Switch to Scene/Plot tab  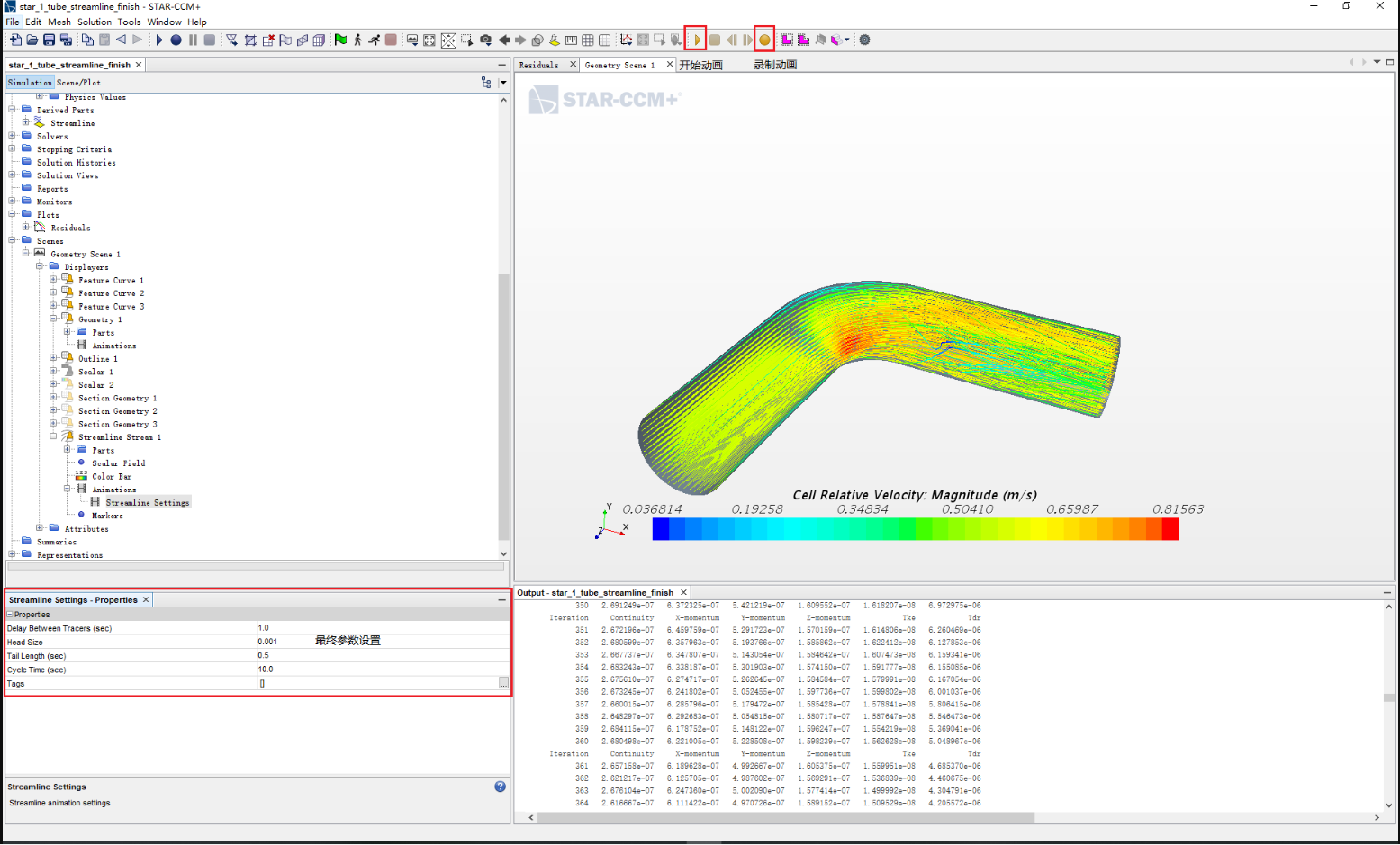pos(78,83)
